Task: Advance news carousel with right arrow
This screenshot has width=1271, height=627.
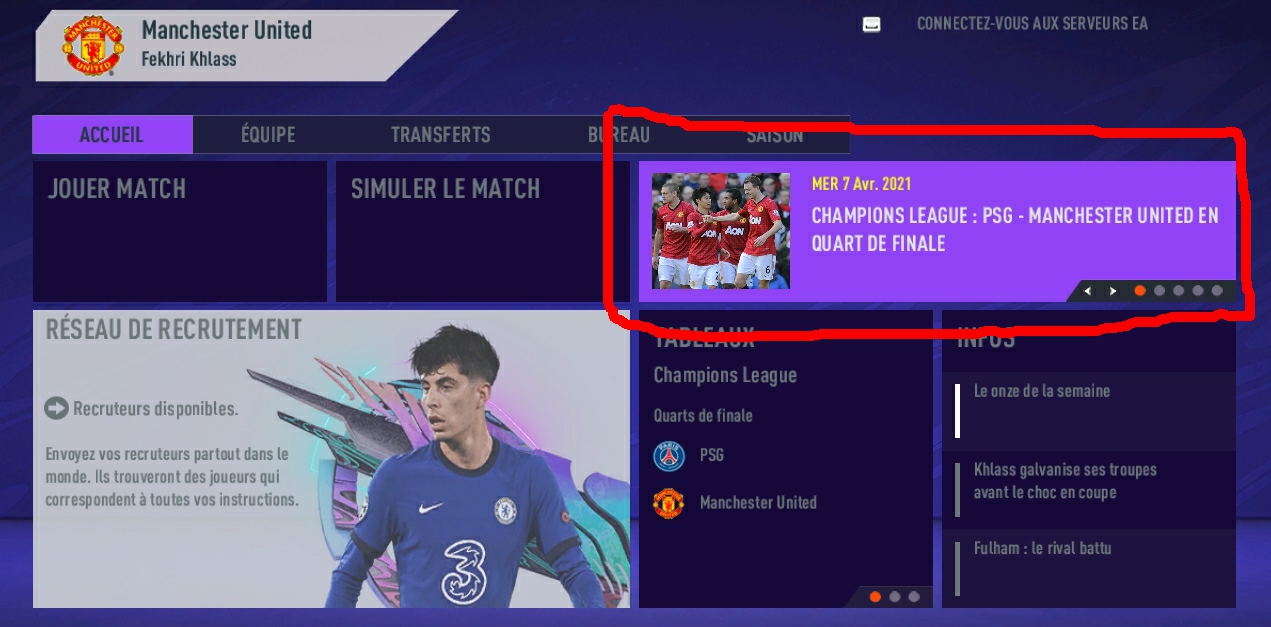Action: coord(1113,291)
